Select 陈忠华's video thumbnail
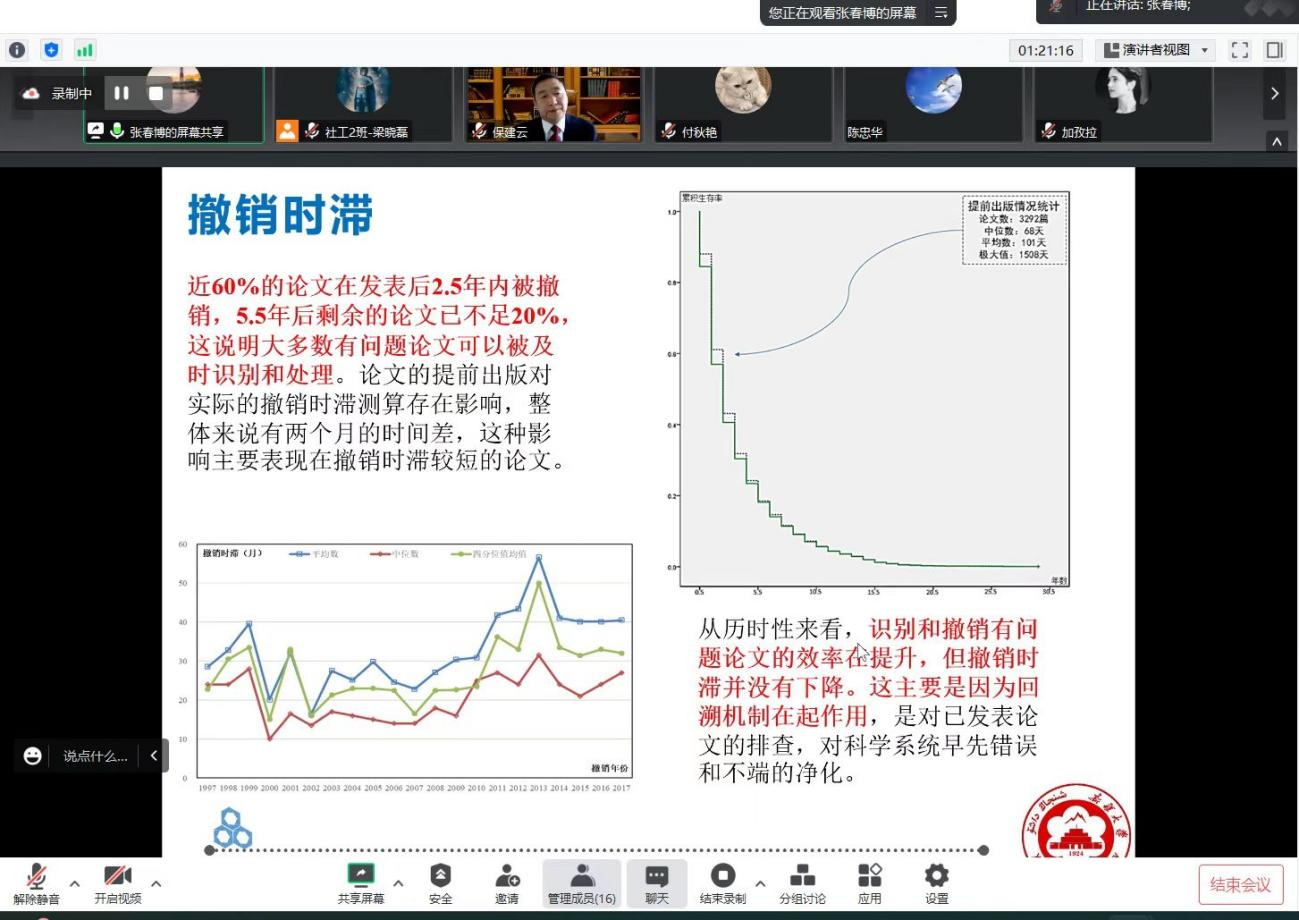The width and height of the screenshot is (1299, 920). (x=933, y=105)
